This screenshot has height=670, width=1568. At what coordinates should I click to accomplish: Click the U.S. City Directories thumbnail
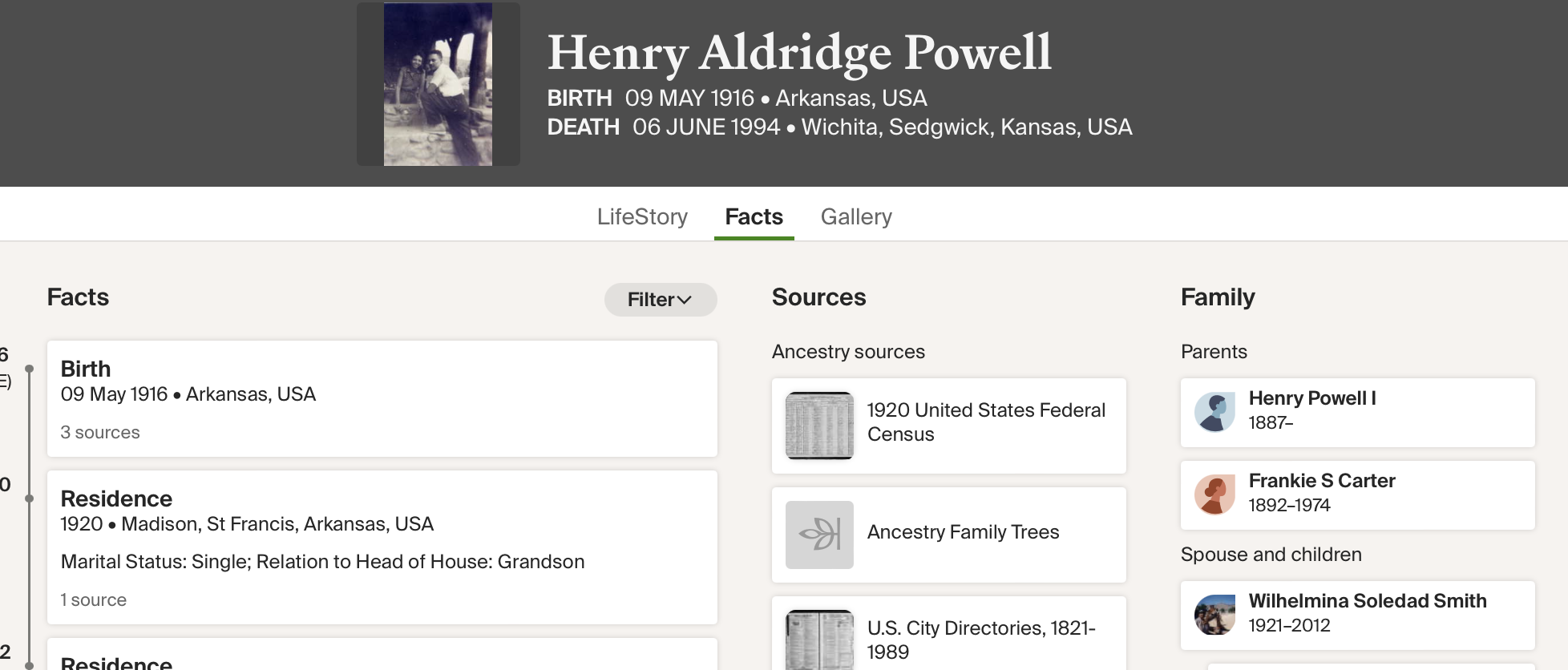click(x=819, y=640)
